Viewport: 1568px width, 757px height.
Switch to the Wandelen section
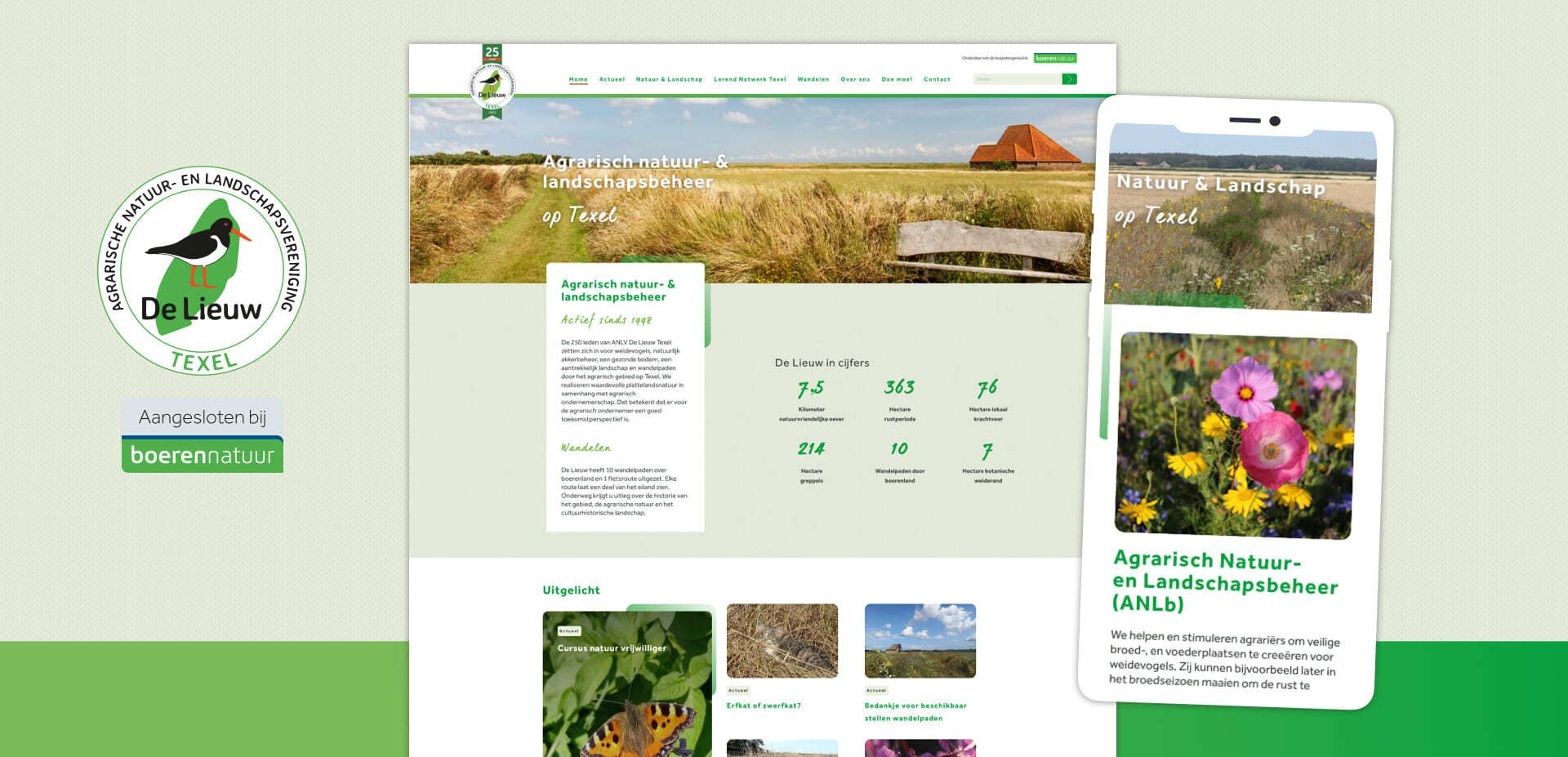tap(813, 79)
